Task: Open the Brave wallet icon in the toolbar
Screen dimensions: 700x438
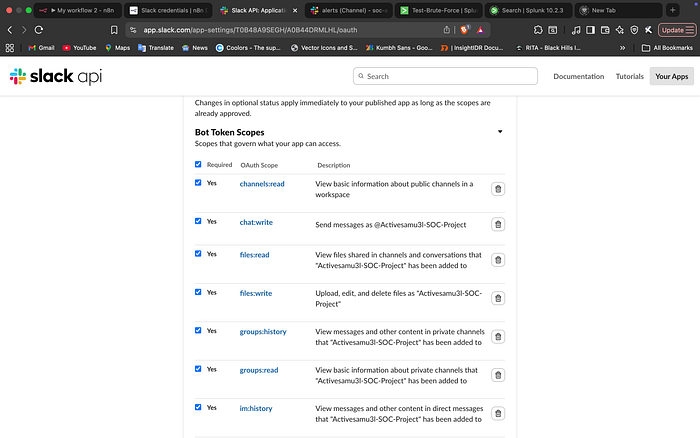Action: 605,30
